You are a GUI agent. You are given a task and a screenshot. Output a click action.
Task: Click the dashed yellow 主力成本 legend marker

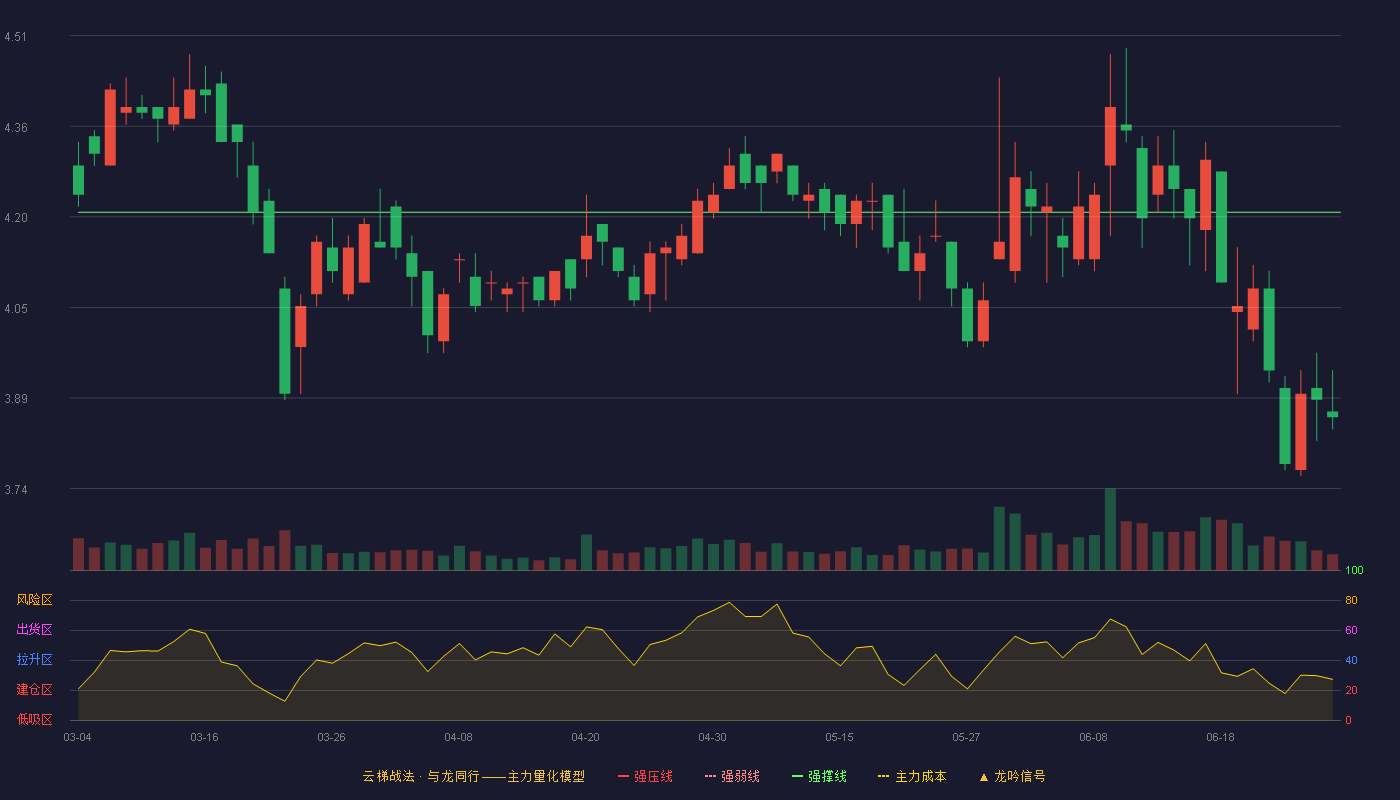point(883,777)
